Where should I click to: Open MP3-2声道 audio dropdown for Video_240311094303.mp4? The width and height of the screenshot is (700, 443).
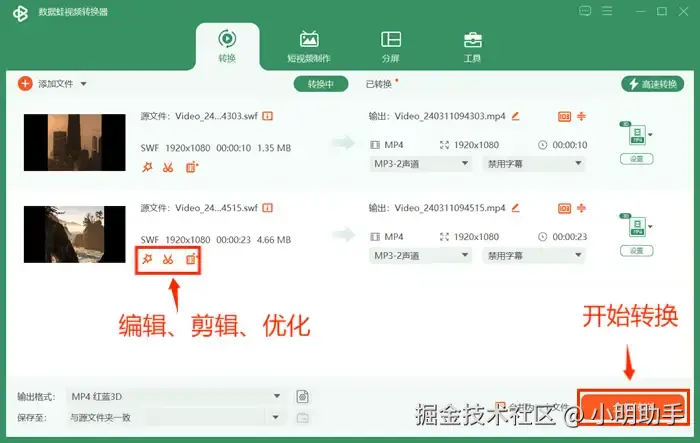tap(421, 164)
